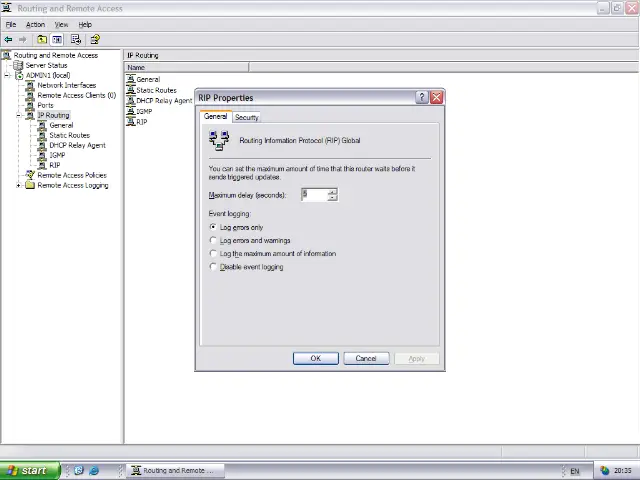Click the system tray network icon

pyautogui.click(x=604, y=471)
